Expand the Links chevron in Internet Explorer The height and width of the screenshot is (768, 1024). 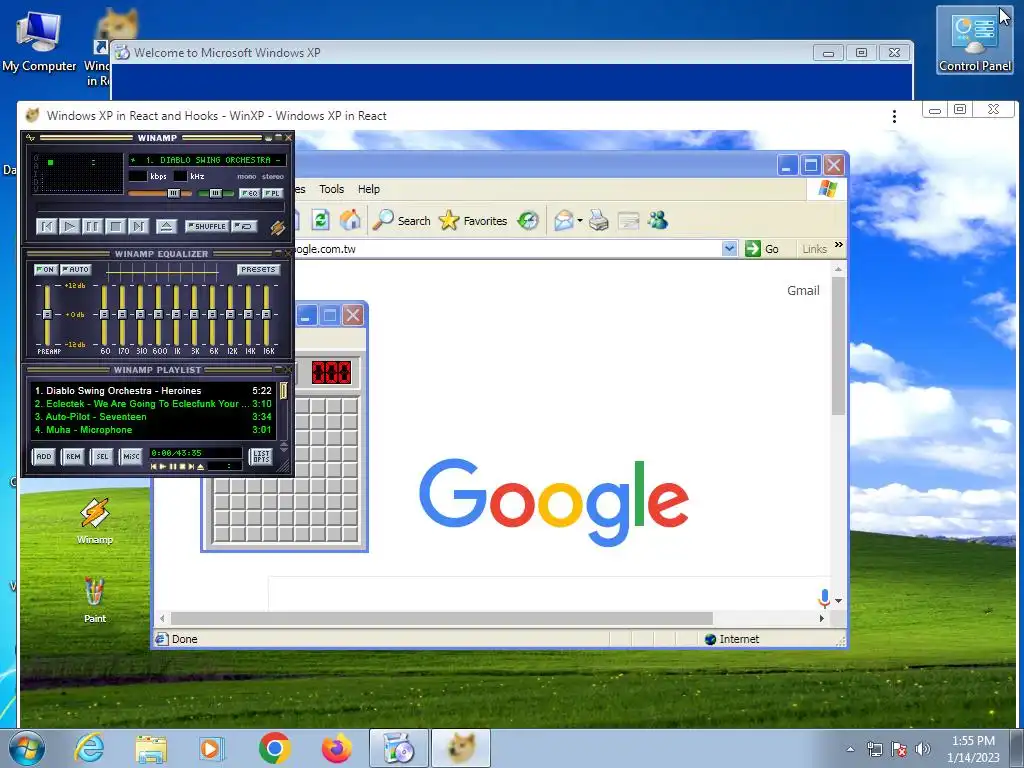(x=839, y=245)
